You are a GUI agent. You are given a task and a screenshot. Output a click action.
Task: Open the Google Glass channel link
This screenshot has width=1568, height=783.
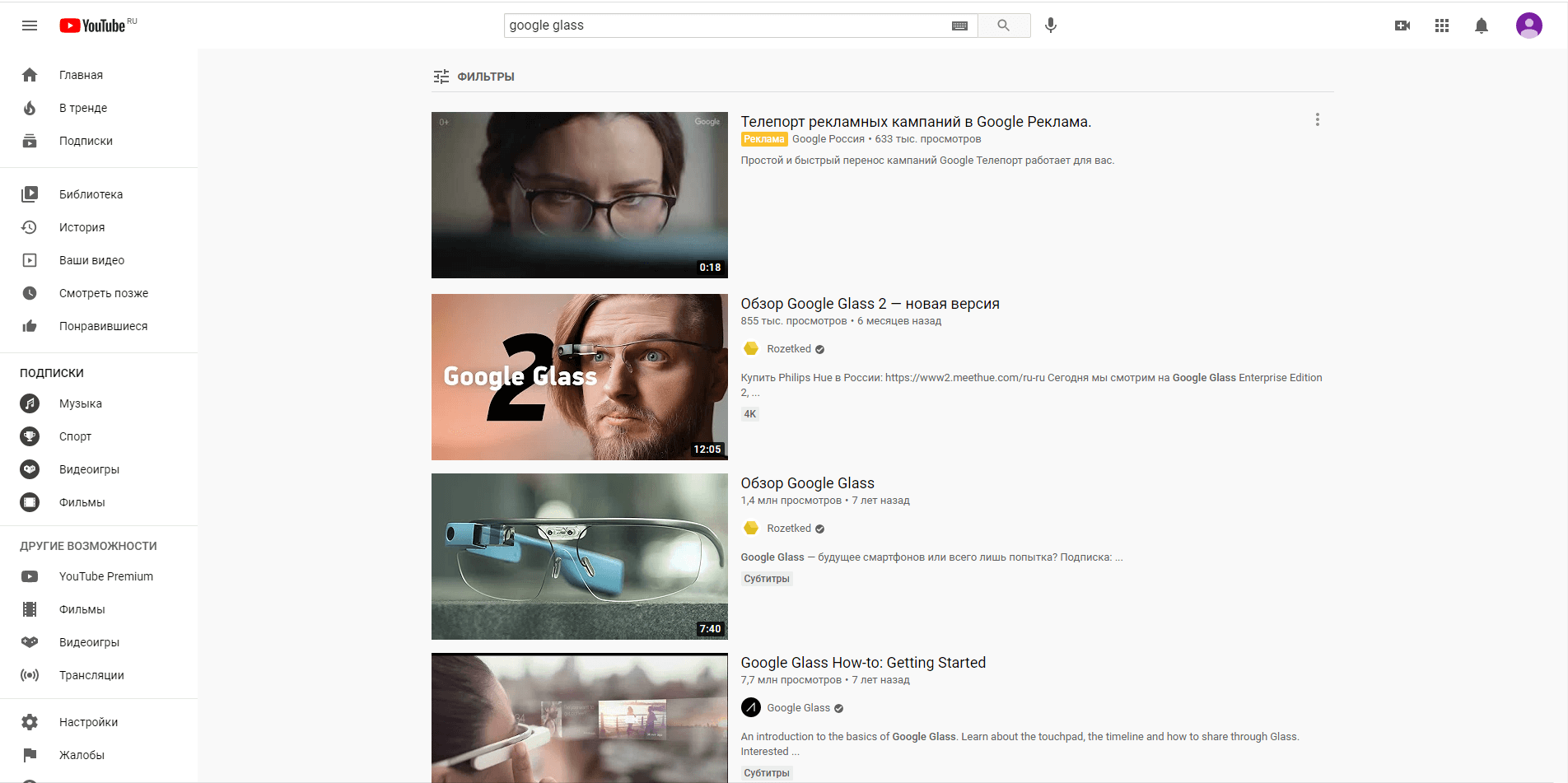point(799,708)
